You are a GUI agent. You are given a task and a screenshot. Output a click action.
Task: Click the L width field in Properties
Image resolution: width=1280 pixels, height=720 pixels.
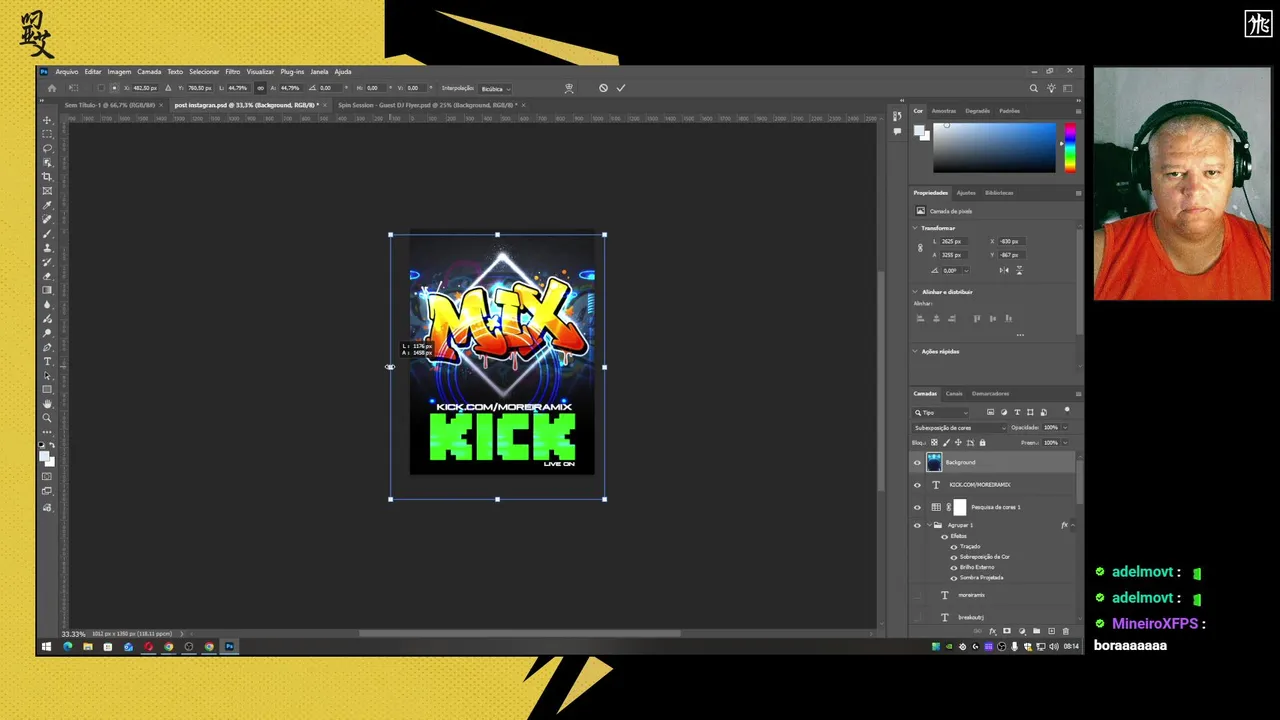953,241
